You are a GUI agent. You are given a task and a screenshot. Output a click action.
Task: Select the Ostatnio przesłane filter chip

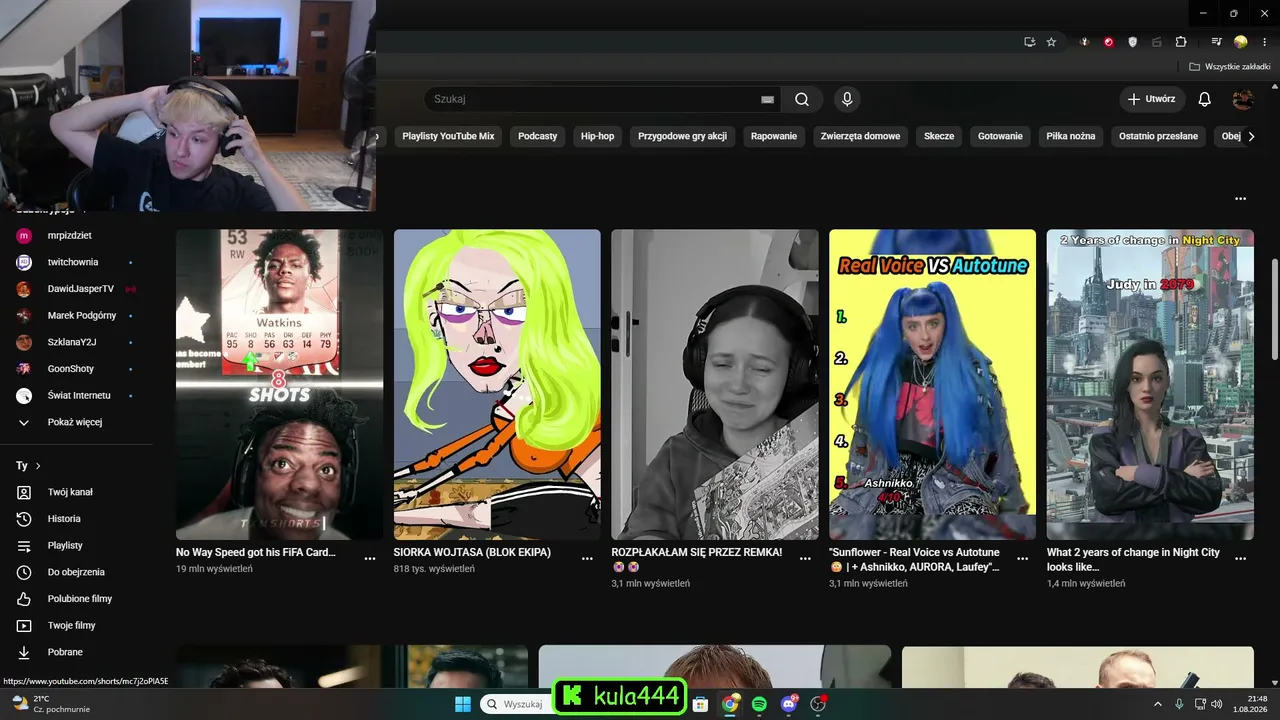[x=1158, y=136]
